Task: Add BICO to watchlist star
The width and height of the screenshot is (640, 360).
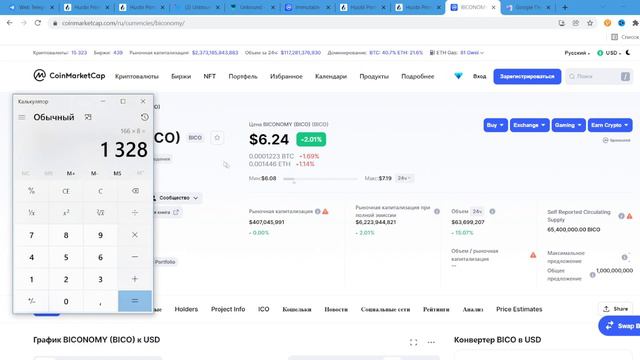Action: click(217, 138)
